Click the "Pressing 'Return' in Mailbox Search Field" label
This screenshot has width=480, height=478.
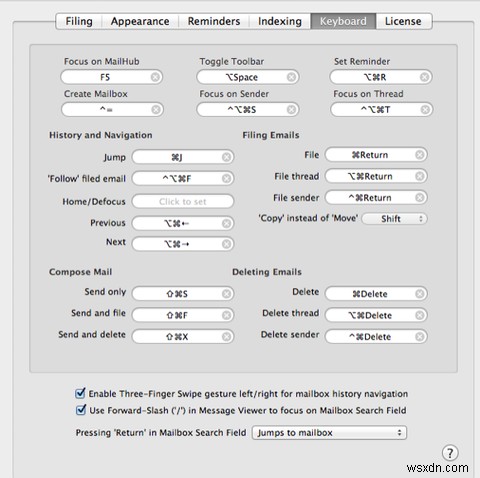(161, 433)
